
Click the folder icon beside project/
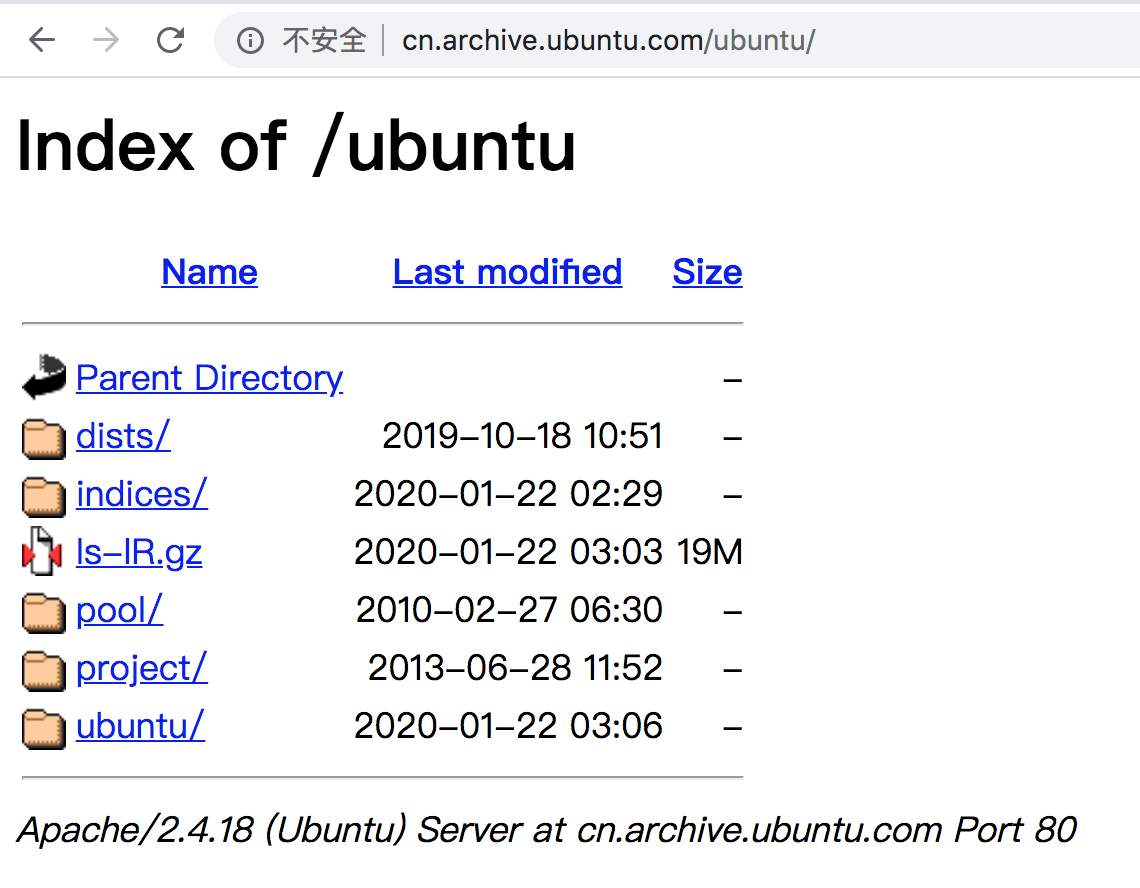[43, 669]
